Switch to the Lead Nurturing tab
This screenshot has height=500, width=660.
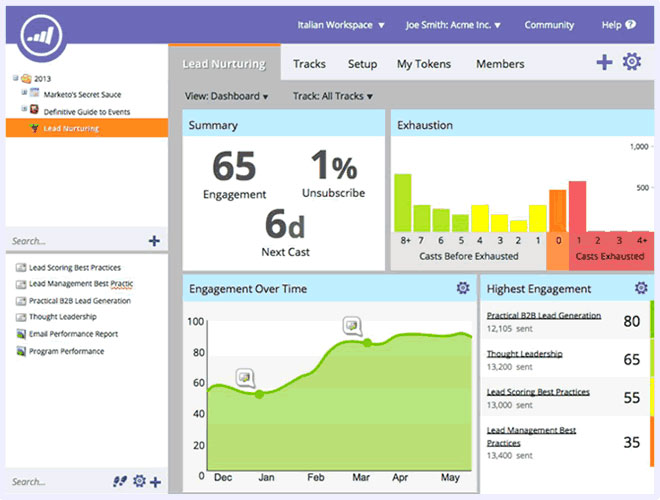point(224,64)
